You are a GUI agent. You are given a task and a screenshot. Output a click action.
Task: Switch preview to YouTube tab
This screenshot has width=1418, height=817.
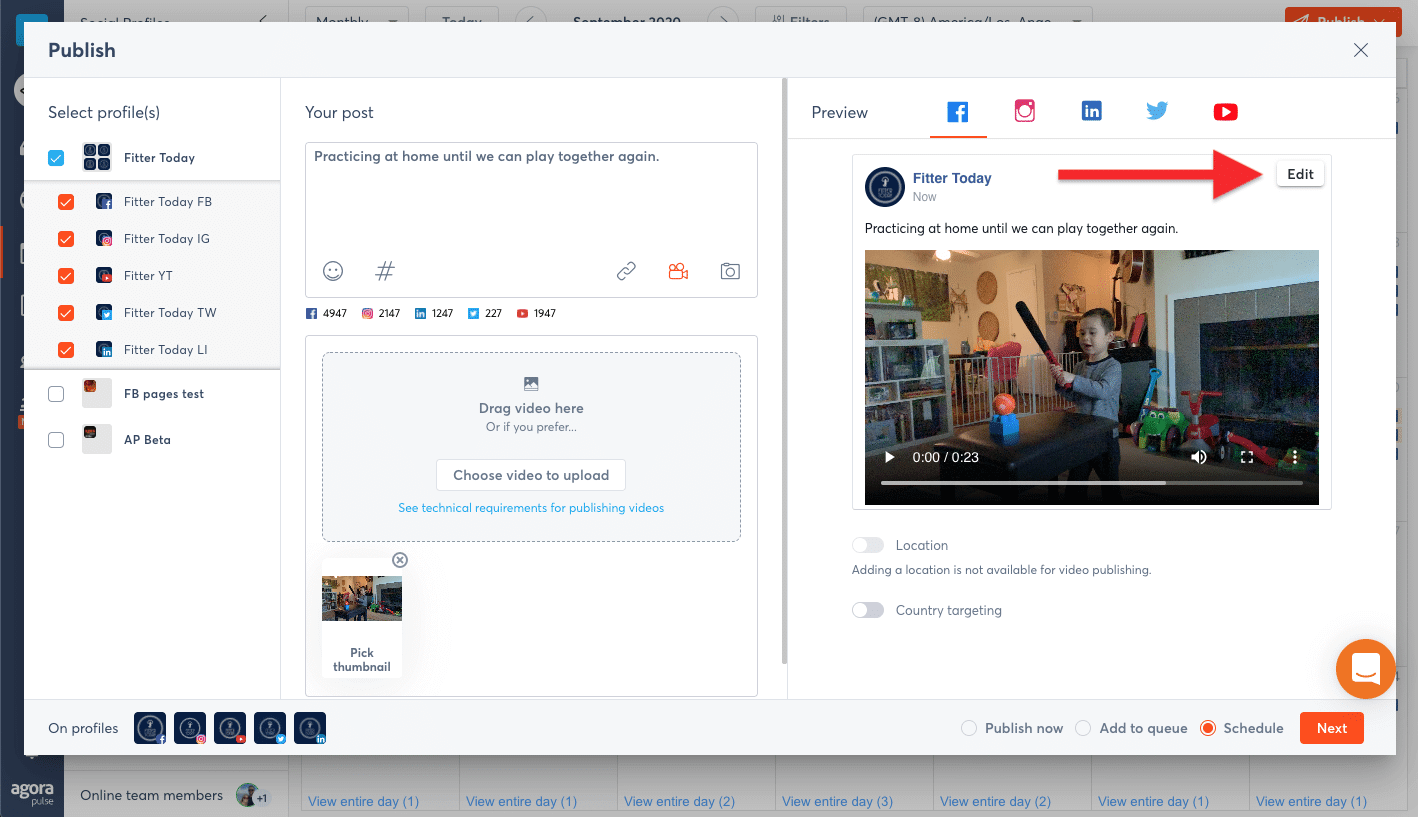(x=1225, y=112)
